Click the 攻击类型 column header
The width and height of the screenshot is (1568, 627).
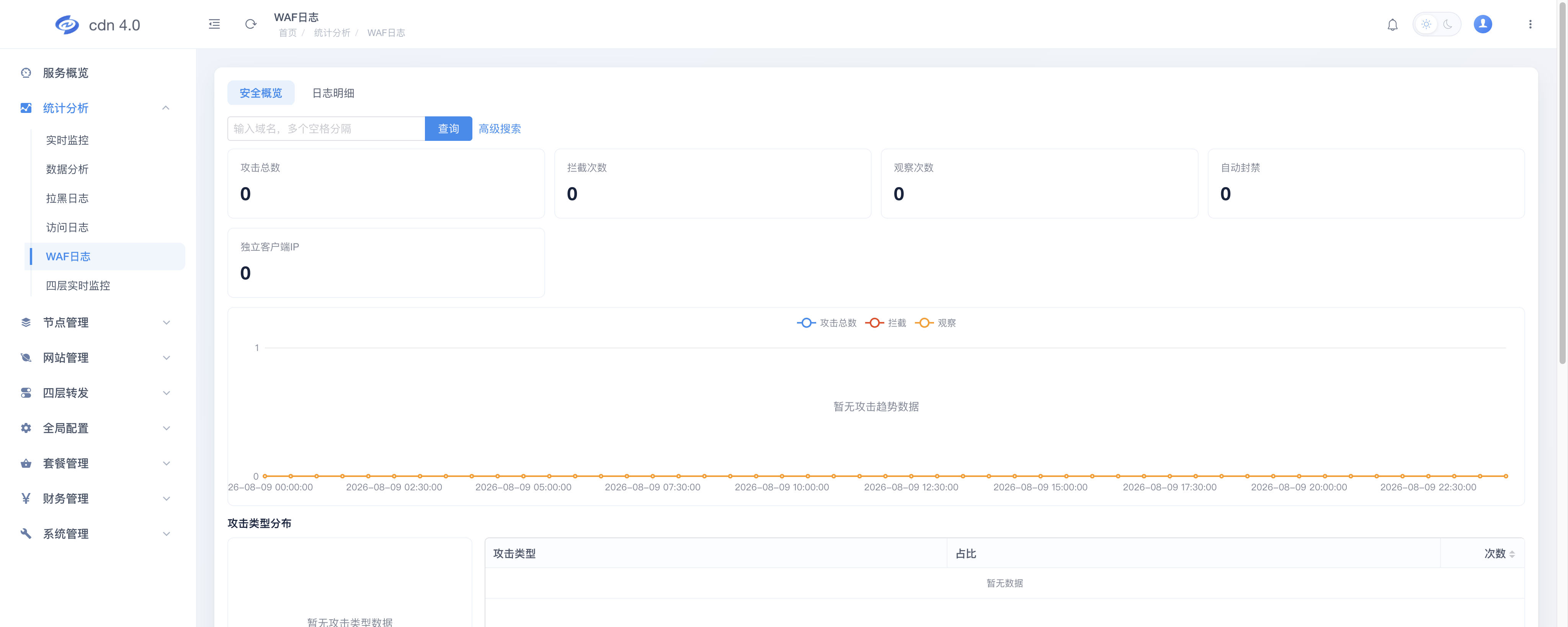(716, 554)
